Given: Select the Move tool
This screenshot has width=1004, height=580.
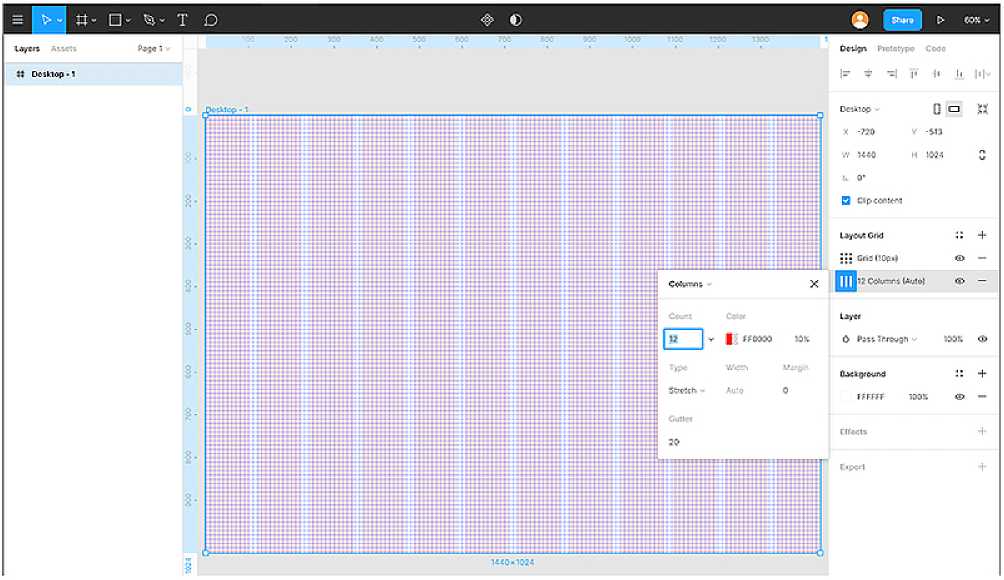Looking at the screenshot, I should [45, 20].
